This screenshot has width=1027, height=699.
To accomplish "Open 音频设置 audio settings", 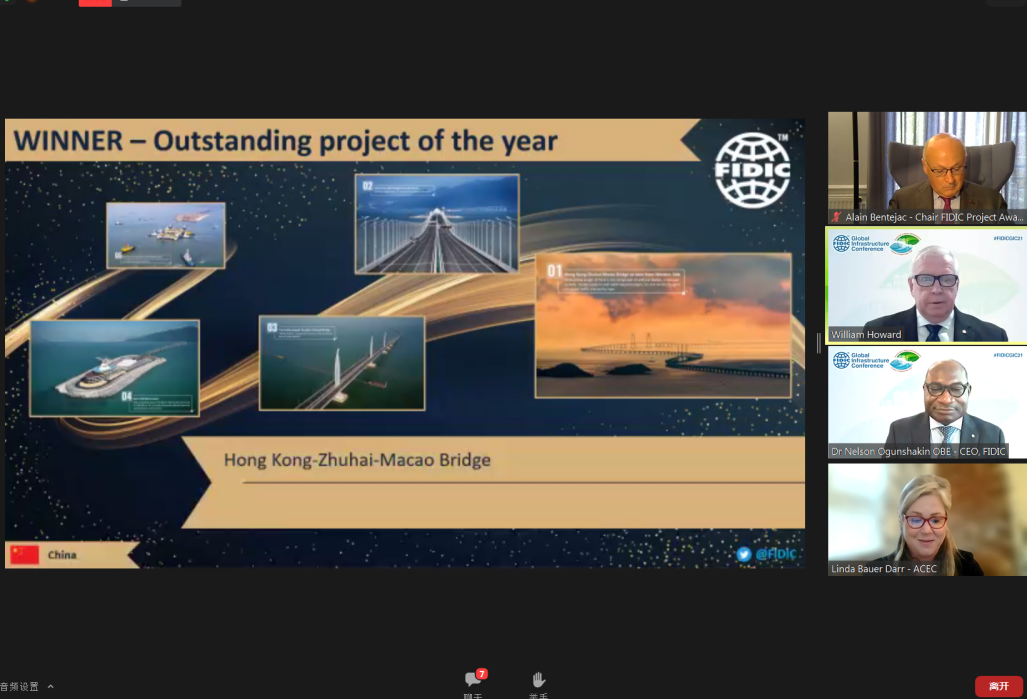I will tap(20, 687).
